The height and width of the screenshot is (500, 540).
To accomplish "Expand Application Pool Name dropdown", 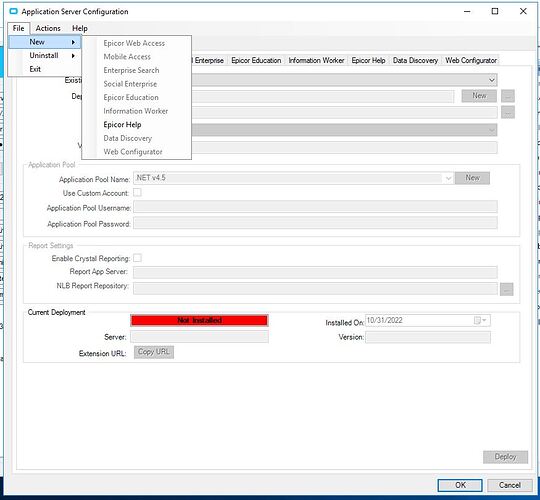I will coord(448,178).
